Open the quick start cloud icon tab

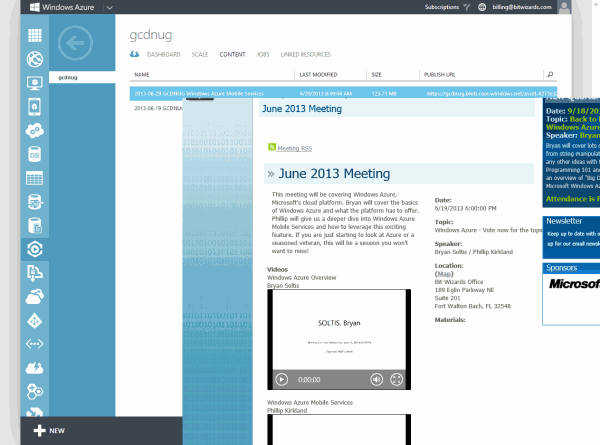[x=134, y=54]
